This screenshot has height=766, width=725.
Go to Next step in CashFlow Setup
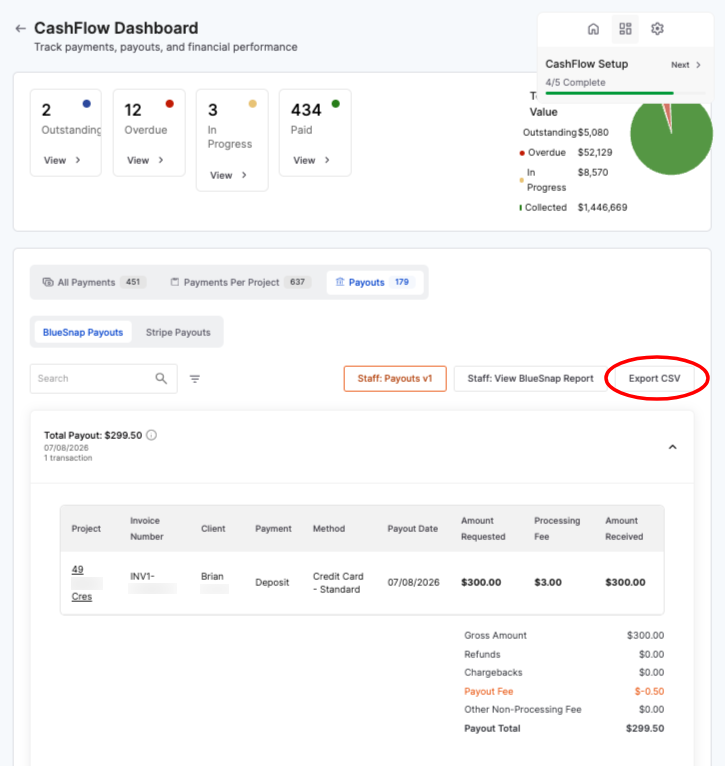685,65
